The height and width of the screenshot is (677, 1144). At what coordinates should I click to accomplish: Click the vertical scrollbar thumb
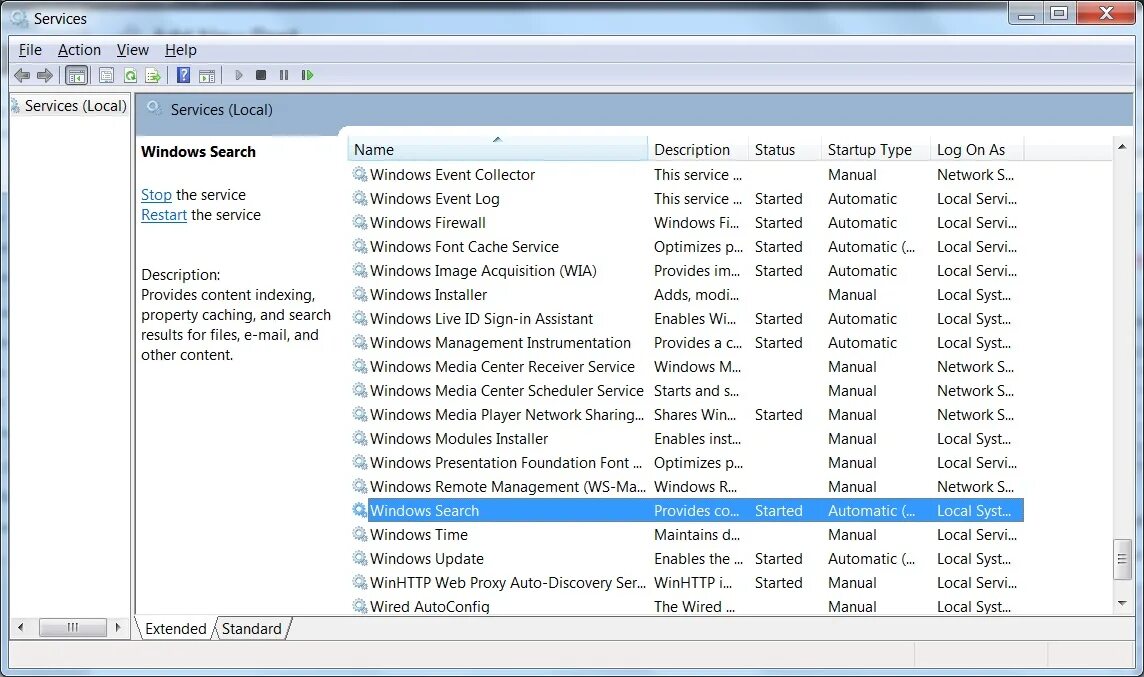1122,560
